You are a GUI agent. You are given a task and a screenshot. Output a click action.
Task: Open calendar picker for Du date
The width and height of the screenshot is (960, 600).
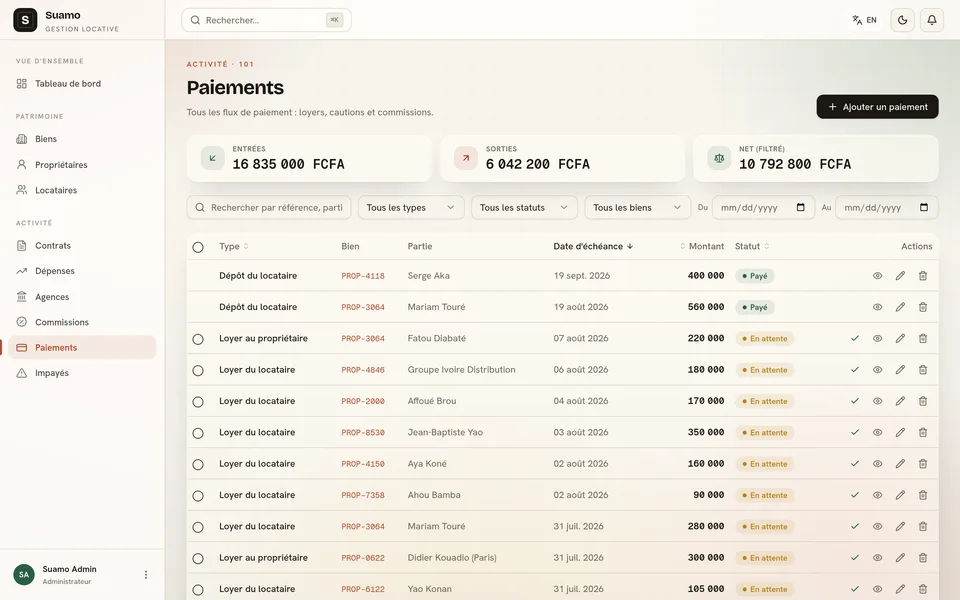(800, 208)
